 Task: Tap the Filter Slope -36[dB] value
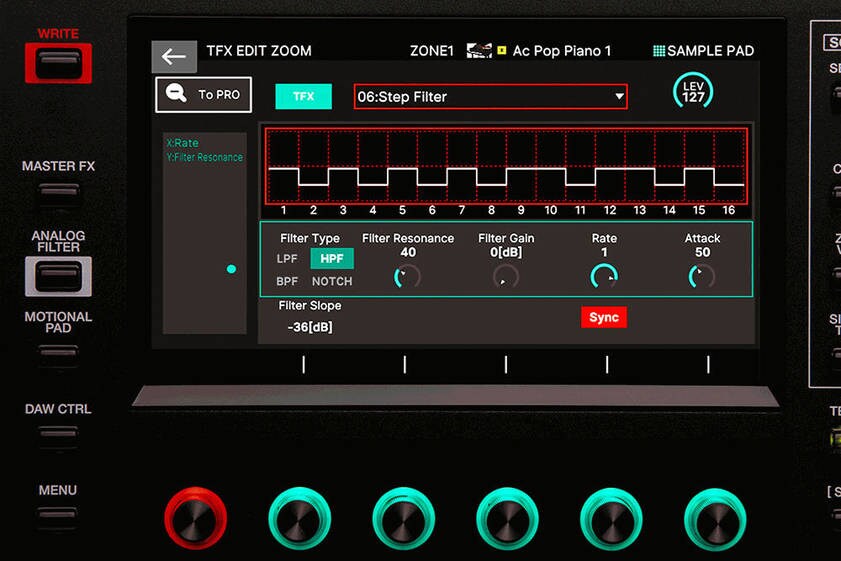tap(310, 327)
